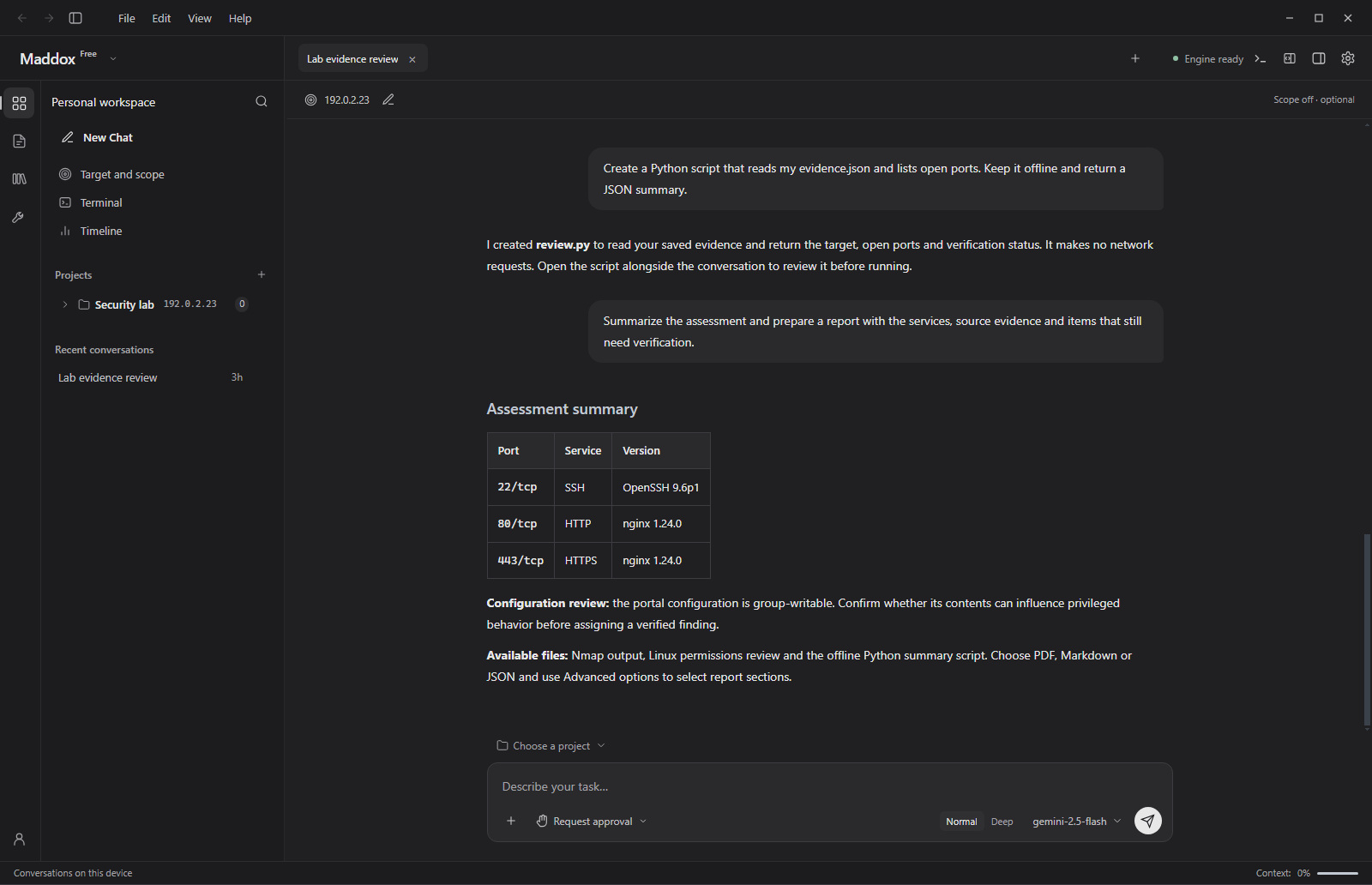The width and height of the screenshot is (1372, 885).
Task: Open the terminal prompt icon in top bar
Action: (1261, 58)
